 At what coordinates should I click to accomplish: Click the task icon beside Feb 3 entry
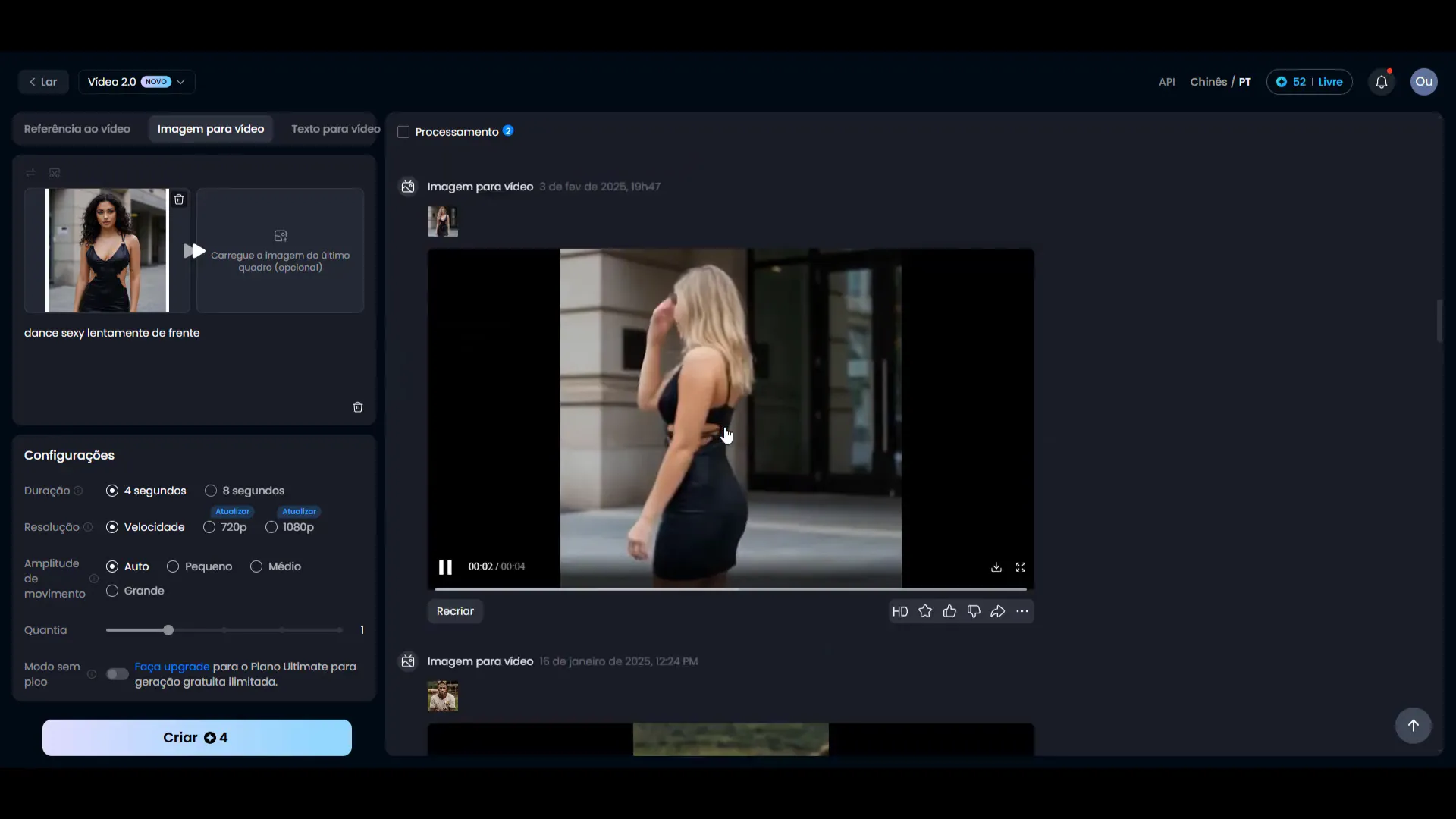click(x=408, y=187)
